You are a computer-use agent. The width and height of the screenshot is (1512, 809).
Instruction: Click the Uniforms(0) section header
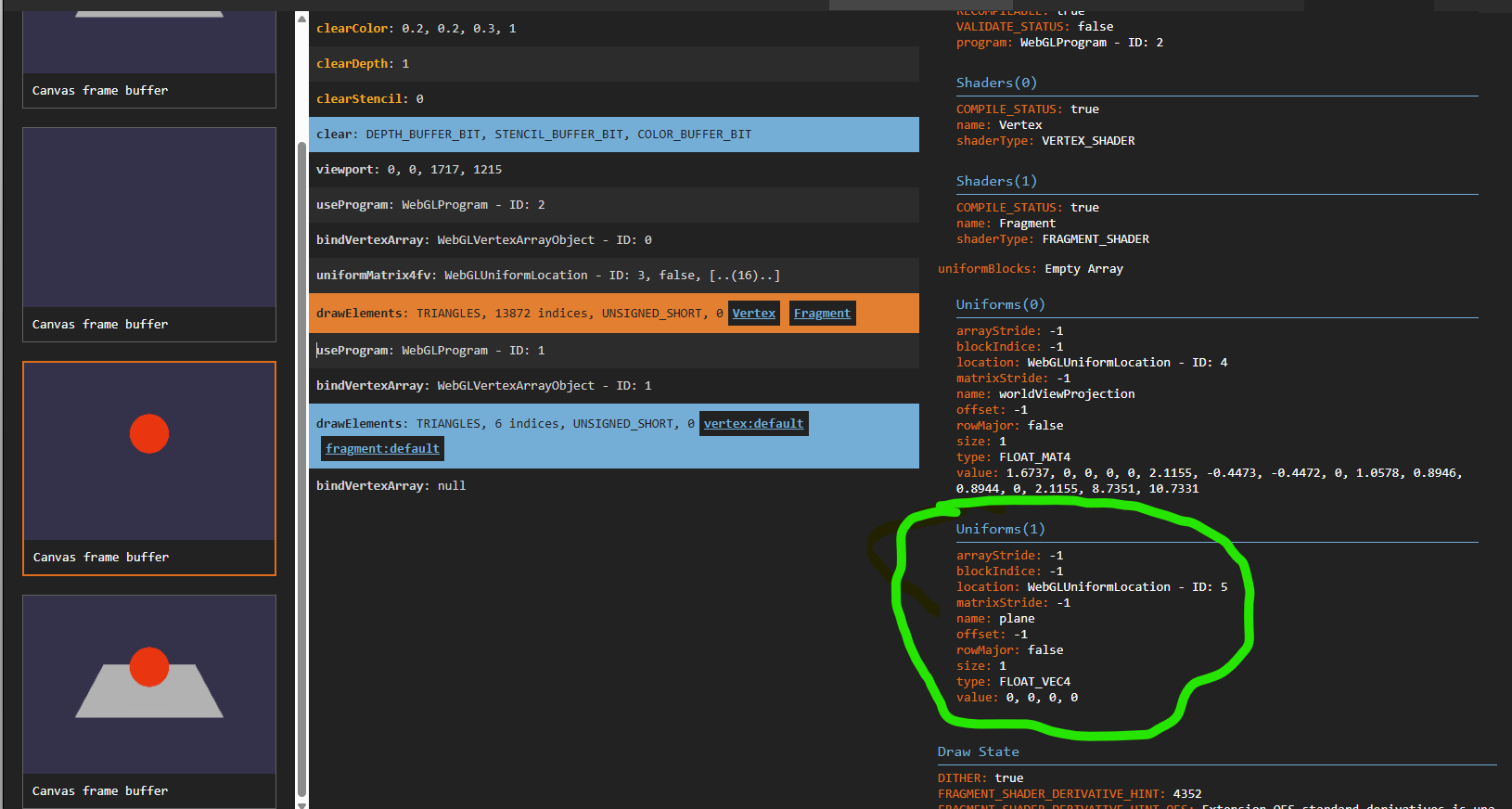(1000, 304)
